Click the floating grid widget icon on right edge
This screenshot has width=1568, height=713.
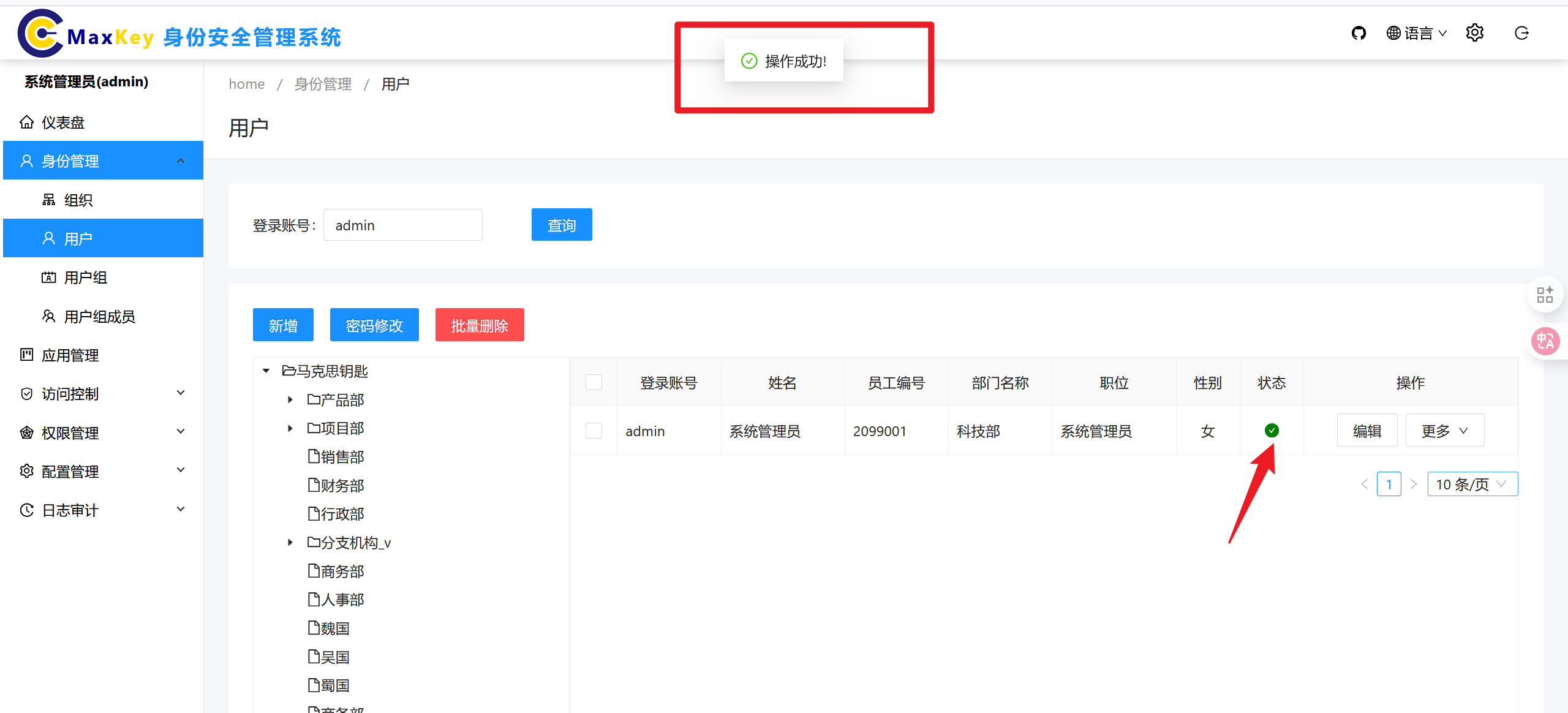[1545, 295]
